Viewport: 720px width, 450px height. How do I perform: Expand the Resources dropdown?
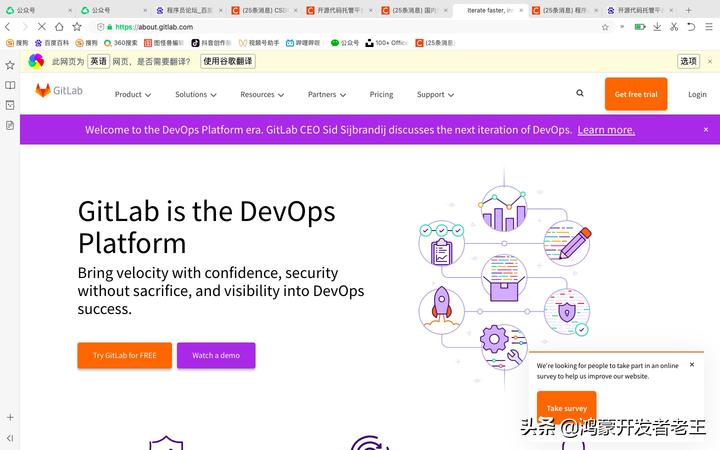click(262, 94)
